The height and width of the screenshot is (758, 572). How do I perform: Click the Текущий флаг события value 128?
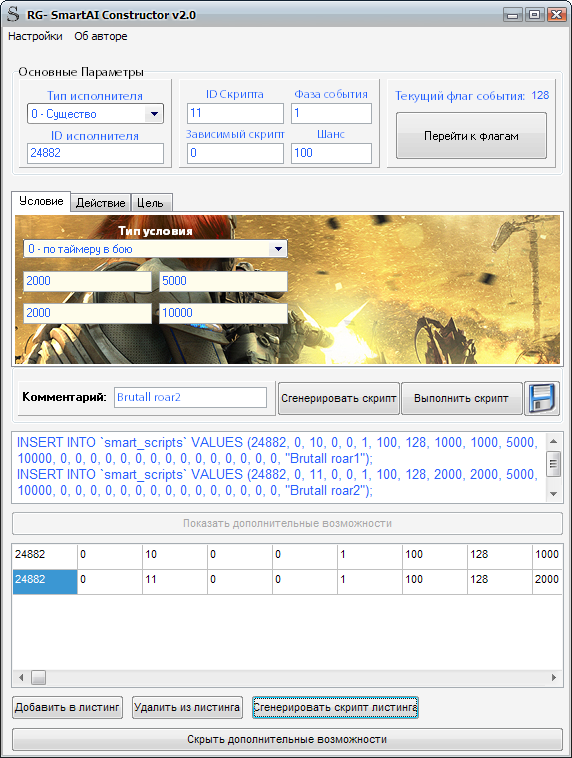540,95
